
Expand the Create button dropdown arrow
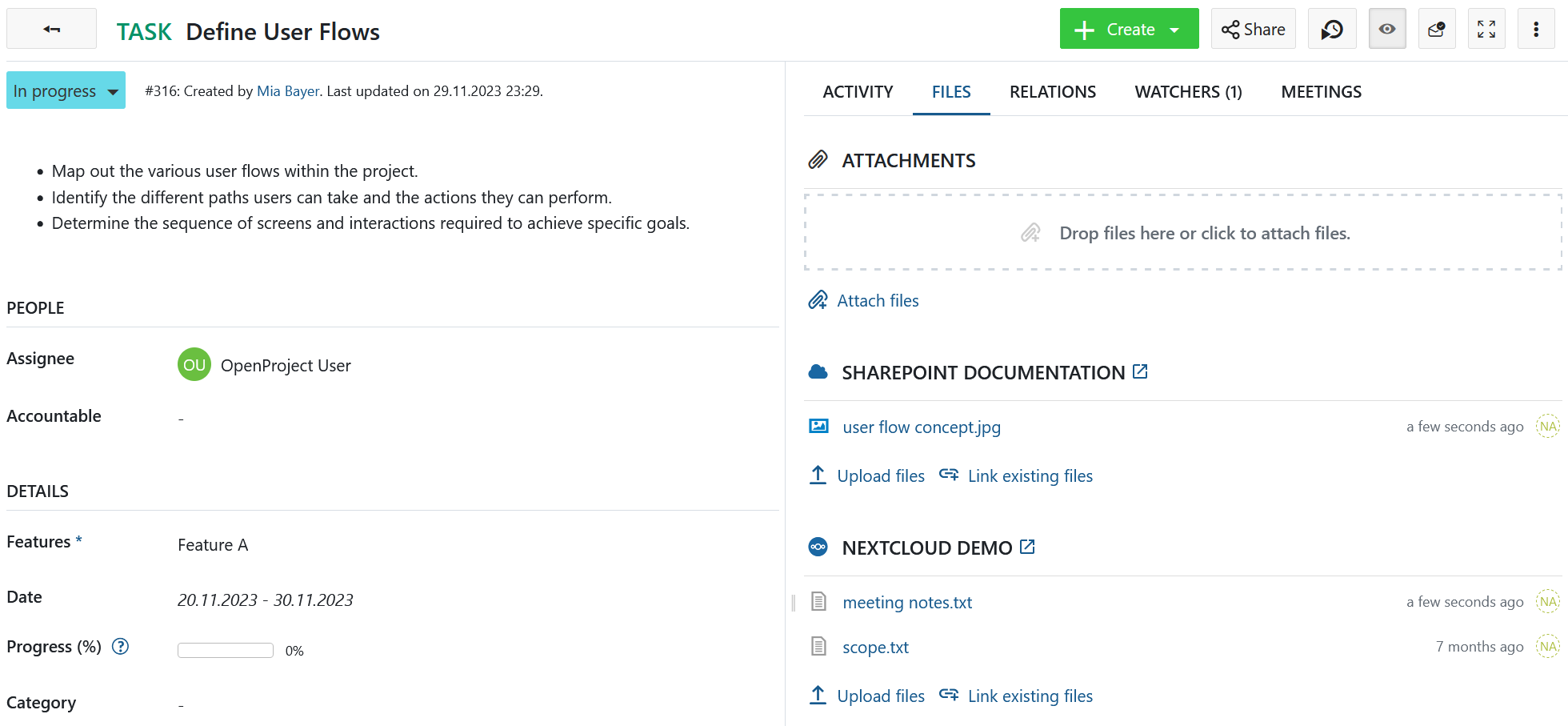coord(1175,28)
